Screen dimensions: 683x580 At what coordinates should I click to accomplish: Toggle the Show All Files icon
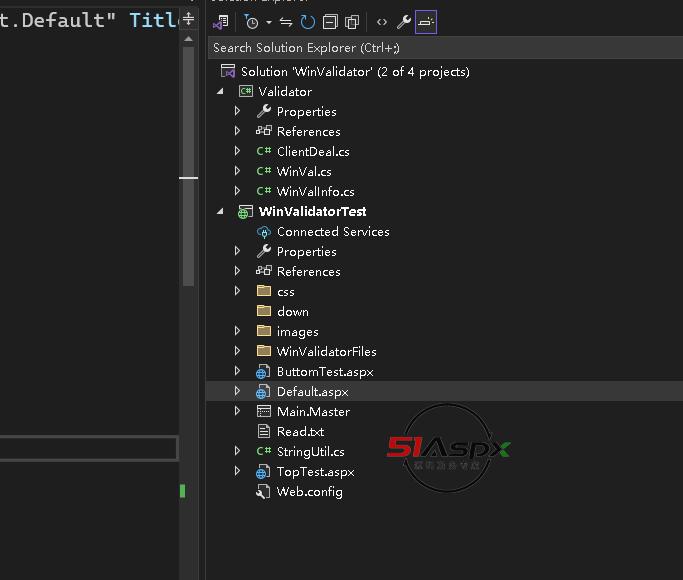[352, 22]
